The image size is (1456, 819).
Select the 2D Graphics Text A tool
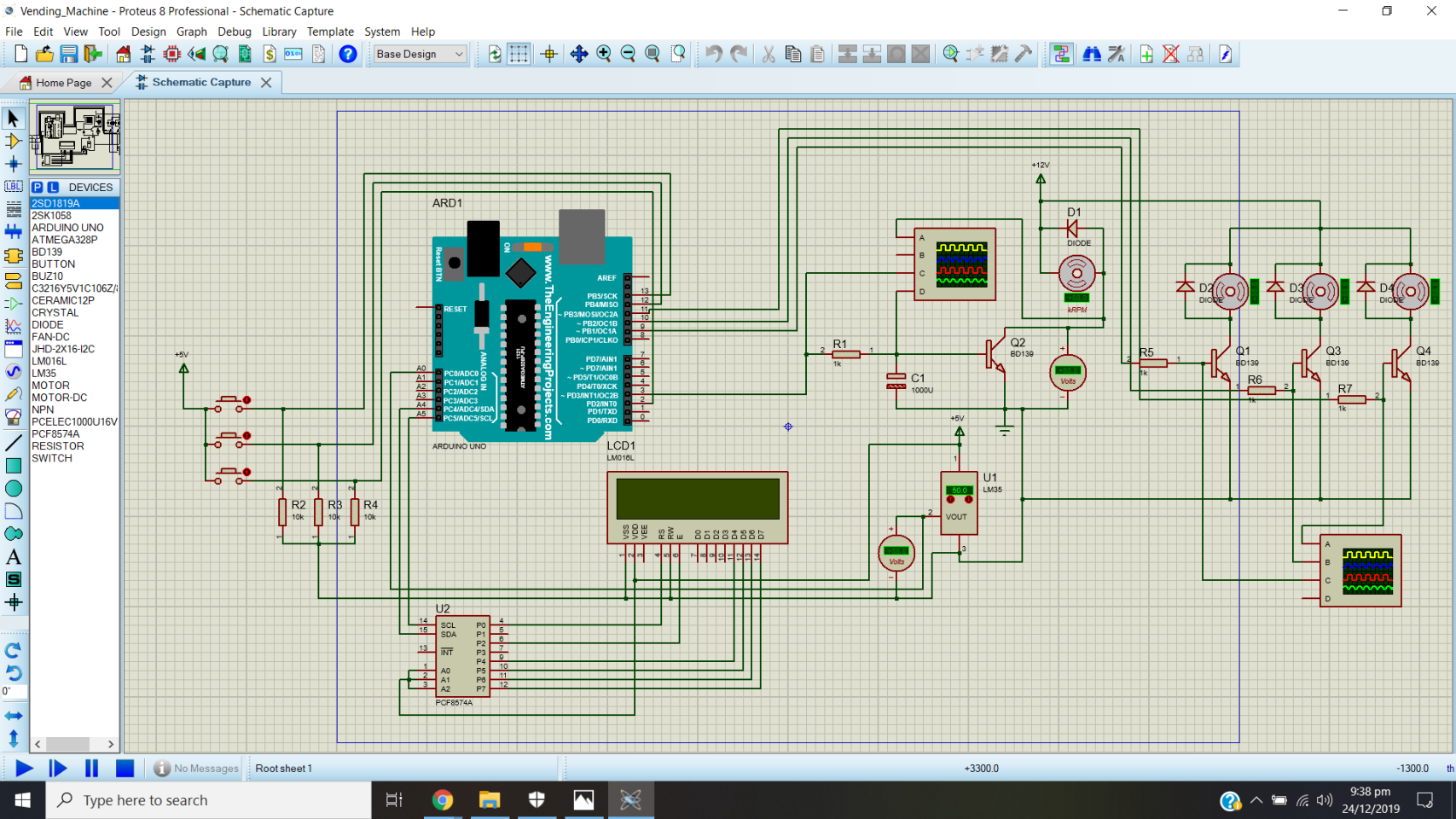pos(14,557)
